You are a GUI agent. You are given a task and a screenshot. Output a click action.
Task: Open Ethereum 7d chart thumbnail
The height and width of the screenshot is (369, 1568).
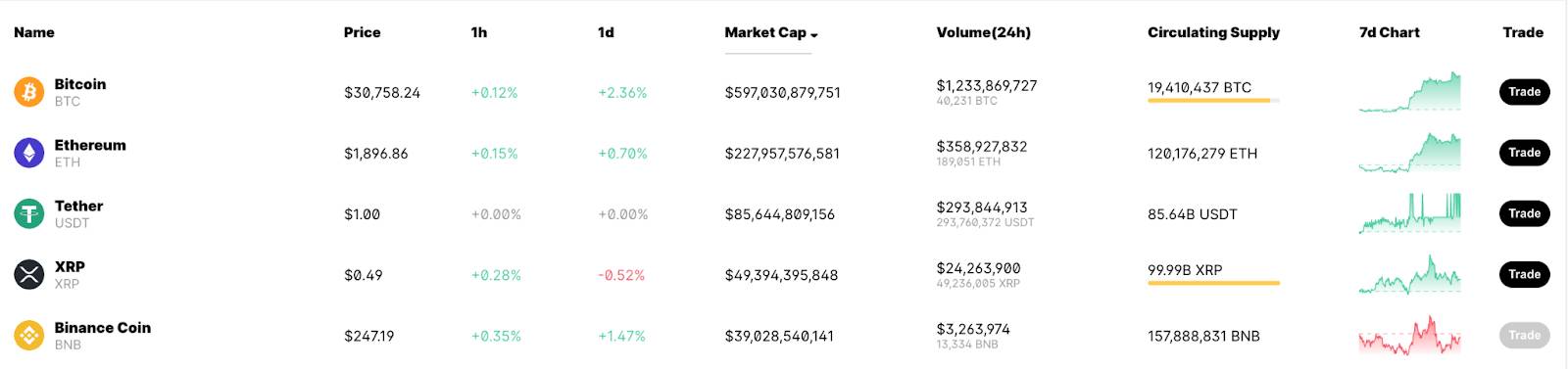[x=1409, y=153]
